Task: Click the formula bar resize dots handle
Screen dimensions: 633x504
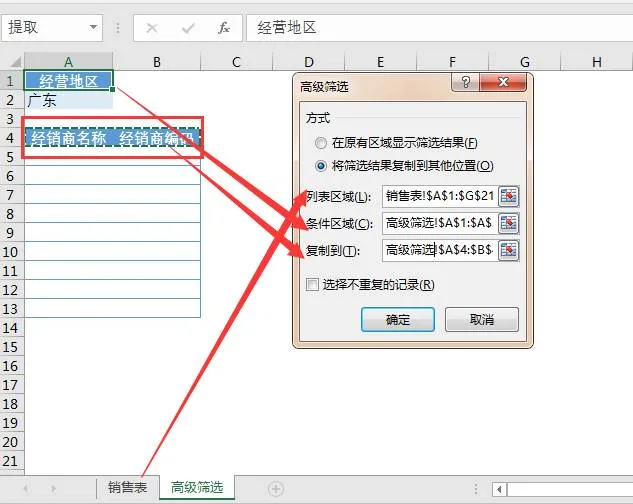Action: coord(118,28)
